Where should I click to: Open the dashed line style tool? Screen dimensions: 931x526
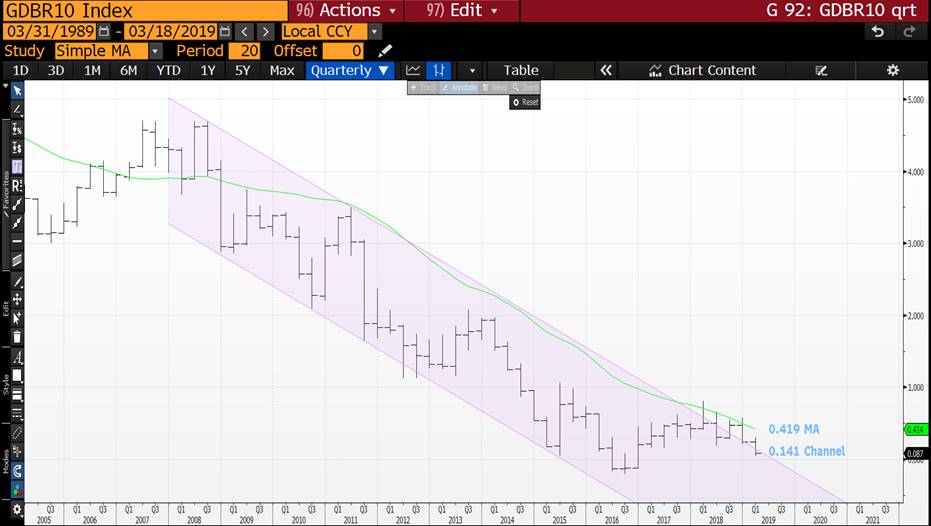(x=17, y=413)
